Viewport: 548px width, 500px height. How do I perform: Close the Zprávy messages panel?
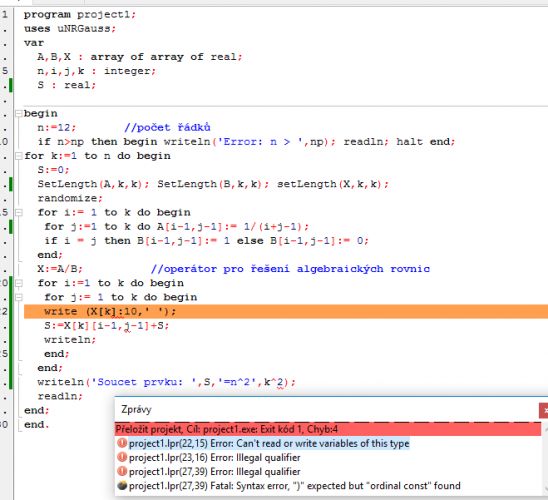click(x=544, y=411)
